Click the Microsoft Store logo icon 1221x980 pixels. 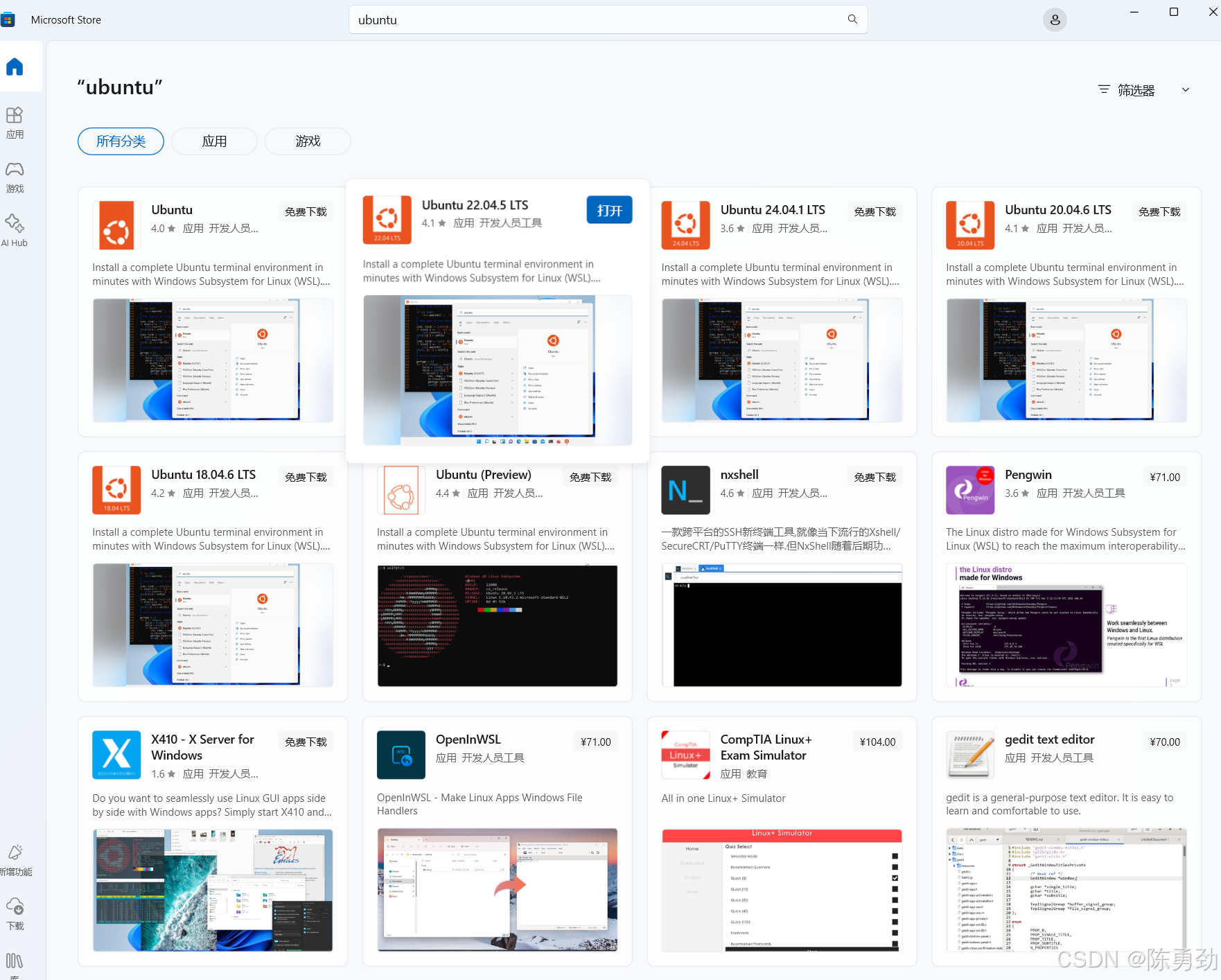8,19
